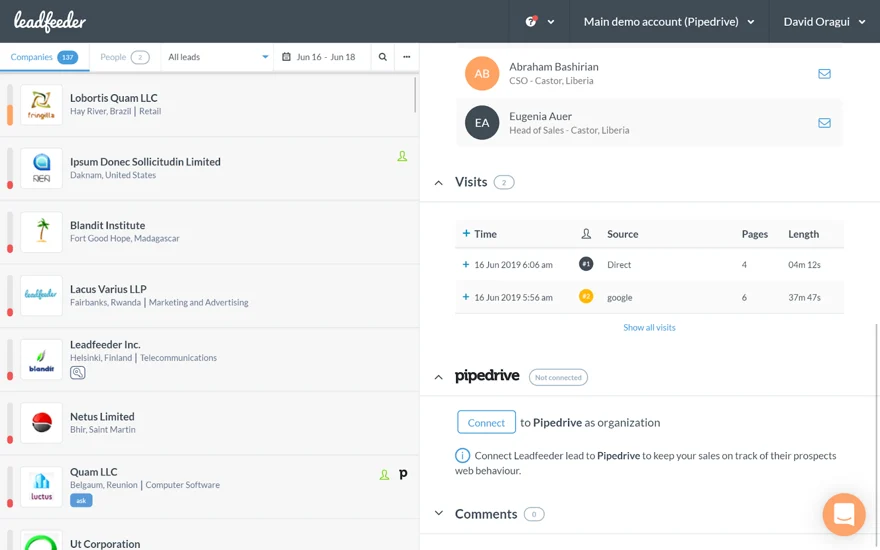Image resolution: width=880 pixels, height=550 pixels.
Task: Click the lead list vertical scrollbar
Action: click(x=415, y=94)
